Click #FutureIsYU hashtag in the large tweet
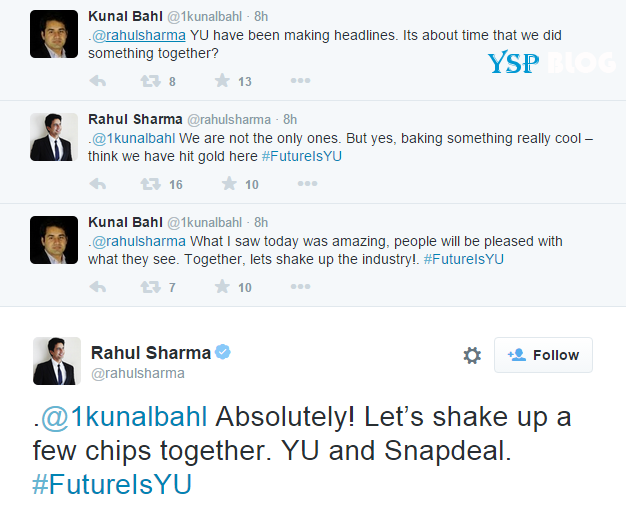The image size is (626, 507). pyautogui.click(x=111, y=484)
